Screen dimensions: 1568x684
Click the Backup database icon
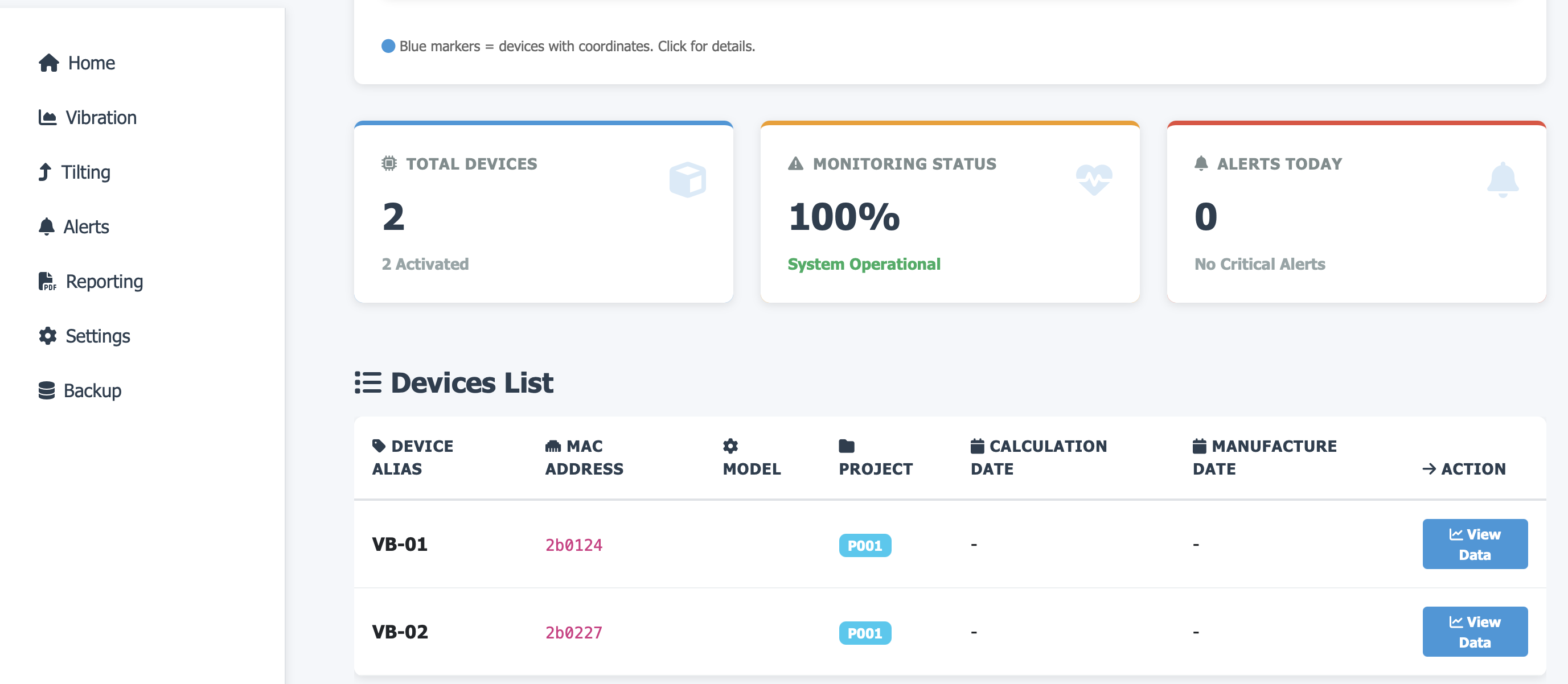point(47,390)
